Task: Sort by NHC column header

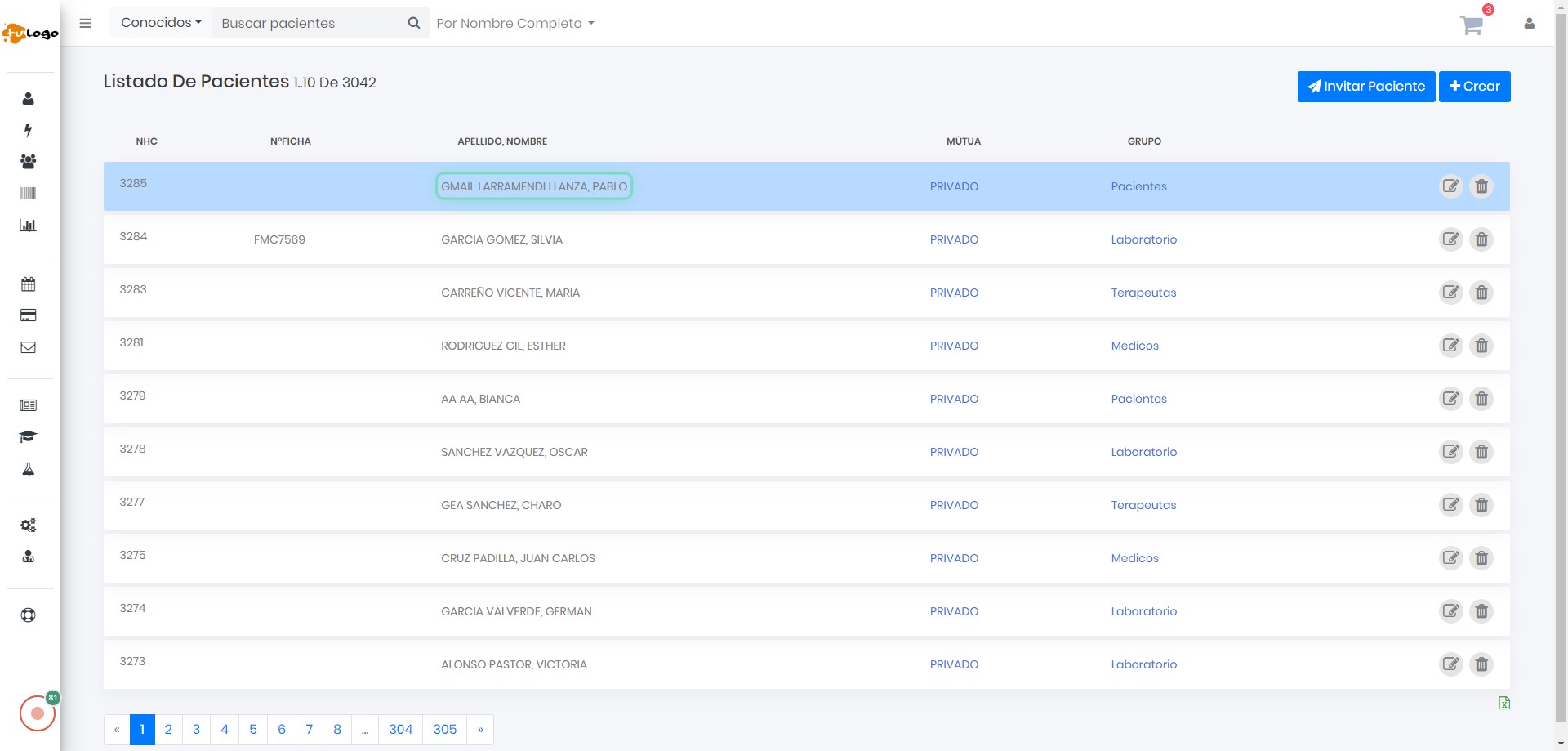Action: coord(147,141)
